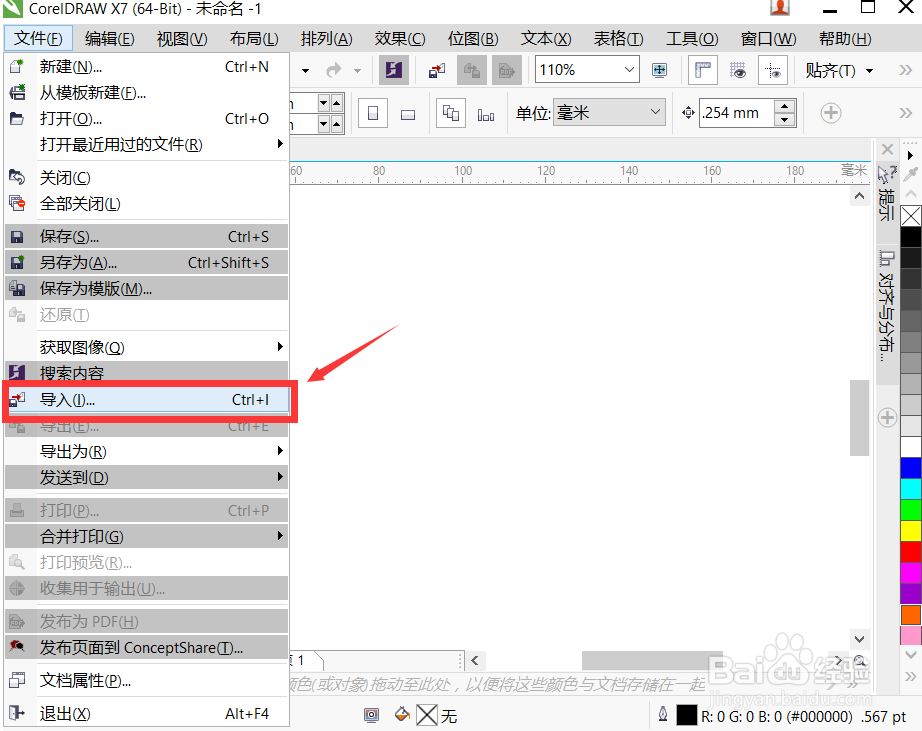922x731 pixels.
Task: Select 从模板新建(F) entry
Action: (146, 93)
